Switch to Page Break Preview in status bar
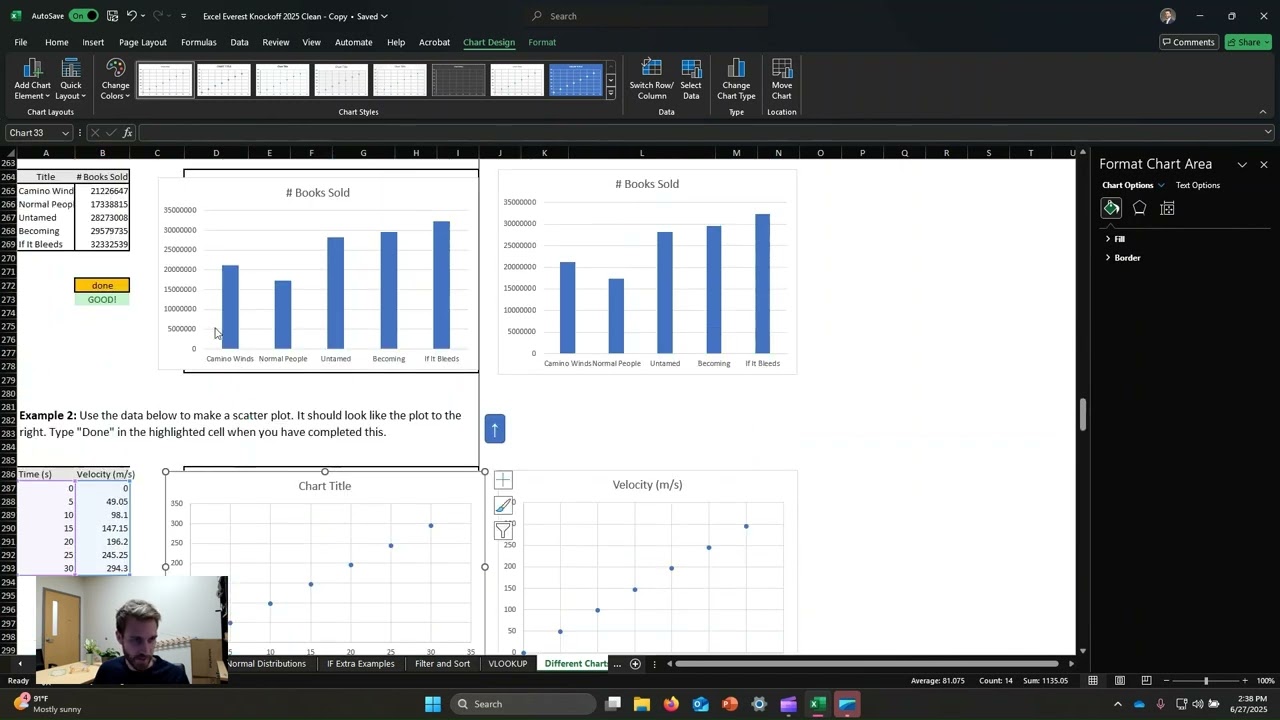 click(1146, 681)
